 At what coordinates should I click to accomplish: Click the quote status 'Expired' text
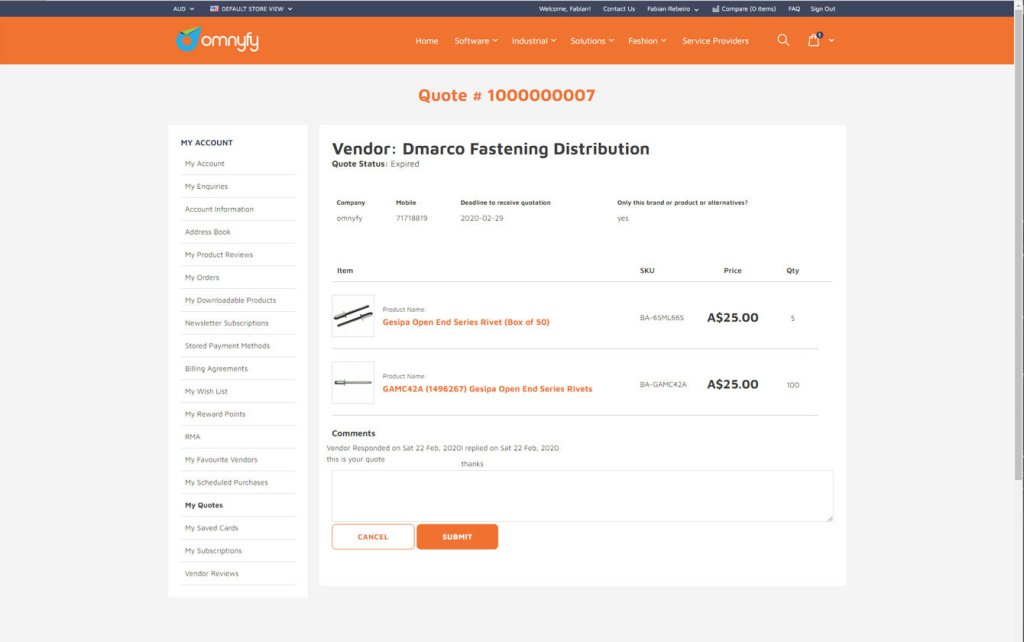[x=405, y=164]
